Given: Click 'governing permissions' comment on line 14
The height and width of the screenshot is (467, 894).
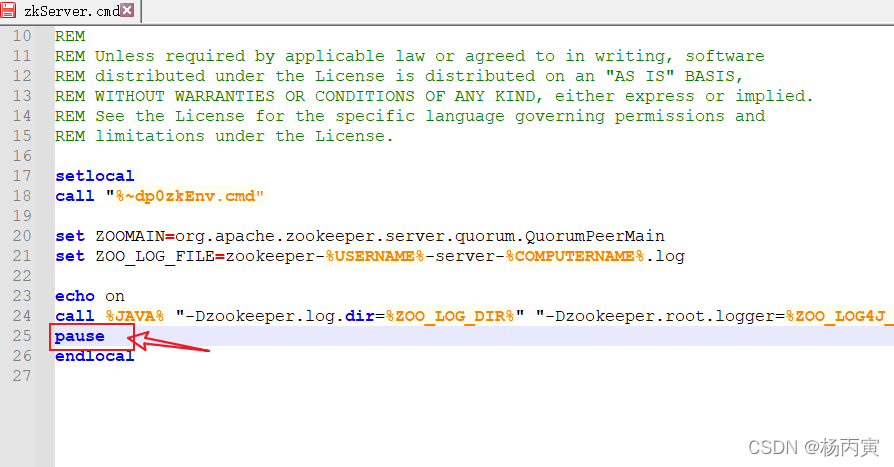Looking at the screenshot, I should [620, 116].
